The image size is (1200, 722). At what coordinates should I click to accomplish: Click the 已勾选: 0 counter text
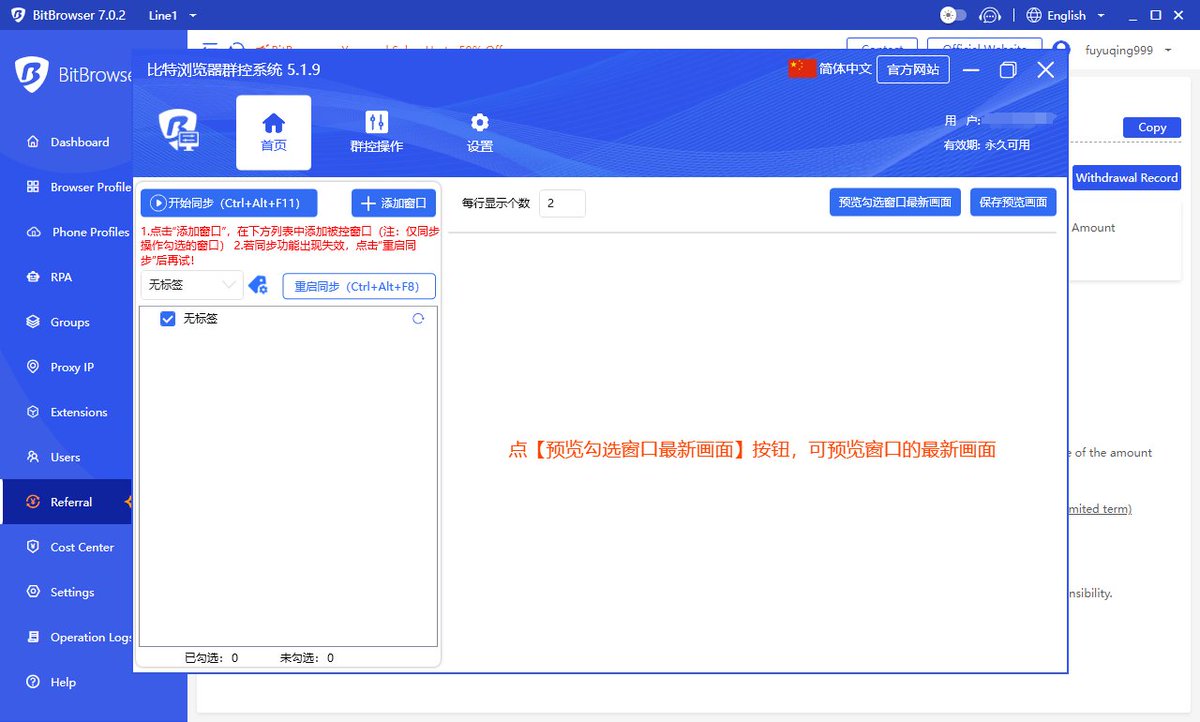pyautogui.click(x=211, y=658)
